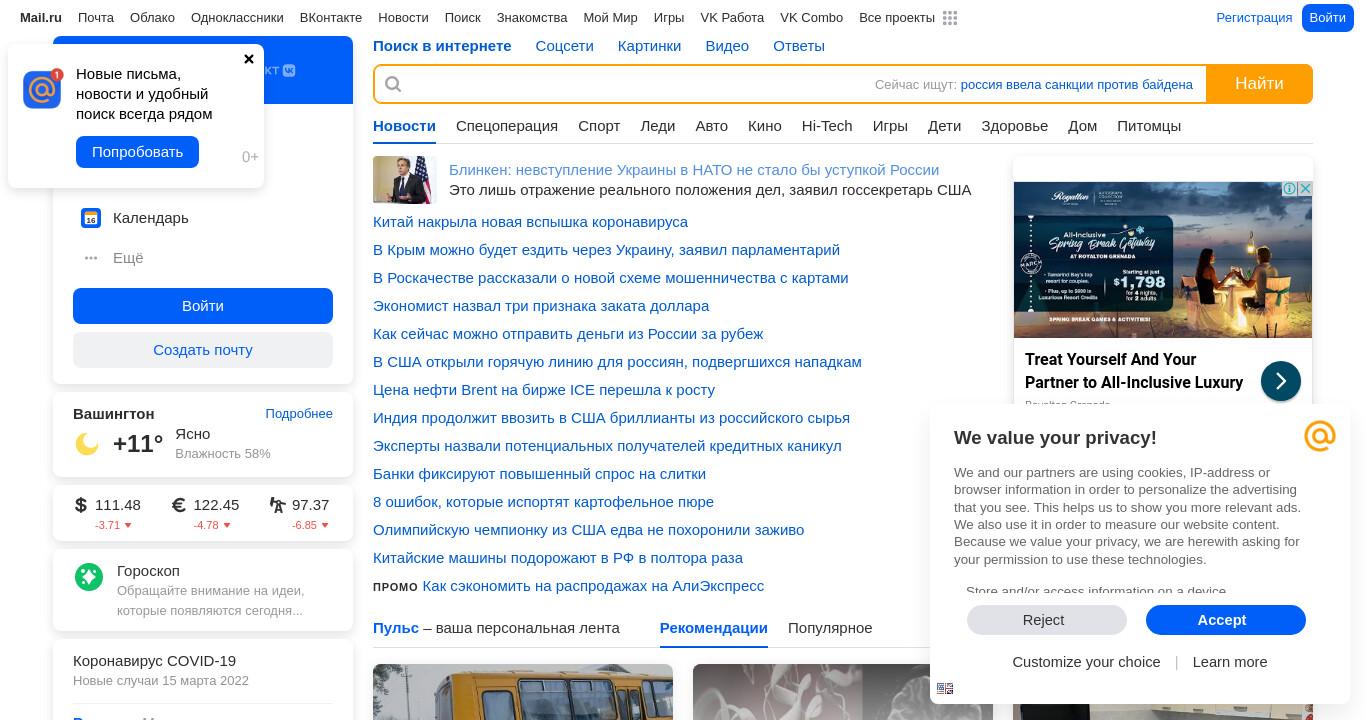Open the Blinken news thumbnail
This screenshot has width=1366, height=720.
click(405, 180)
